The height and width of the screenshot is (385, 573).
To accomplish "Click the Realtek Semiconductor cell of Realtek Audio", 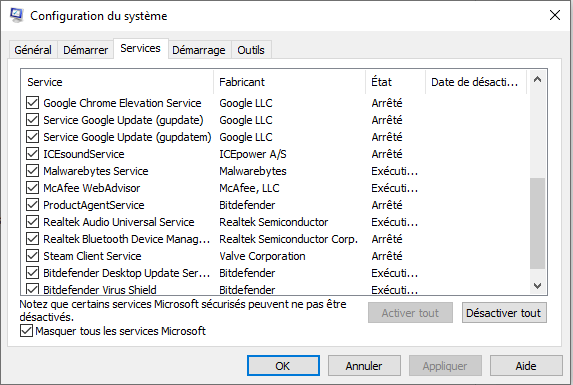I will (274, 222).
